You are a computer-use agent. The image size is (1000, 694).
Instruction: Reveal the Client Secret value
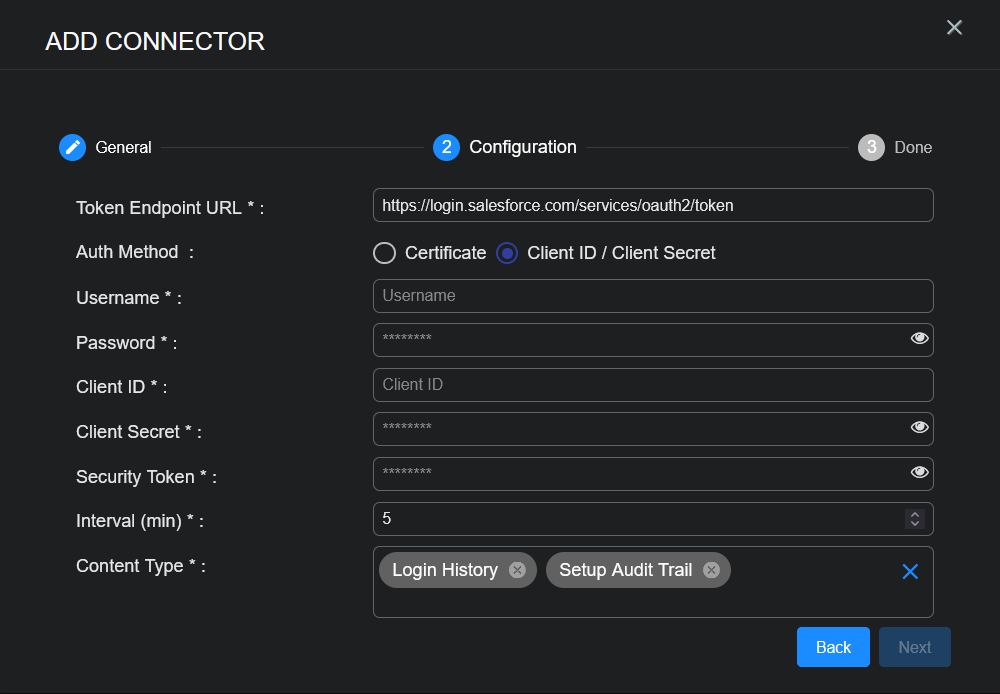coord(919,428)
